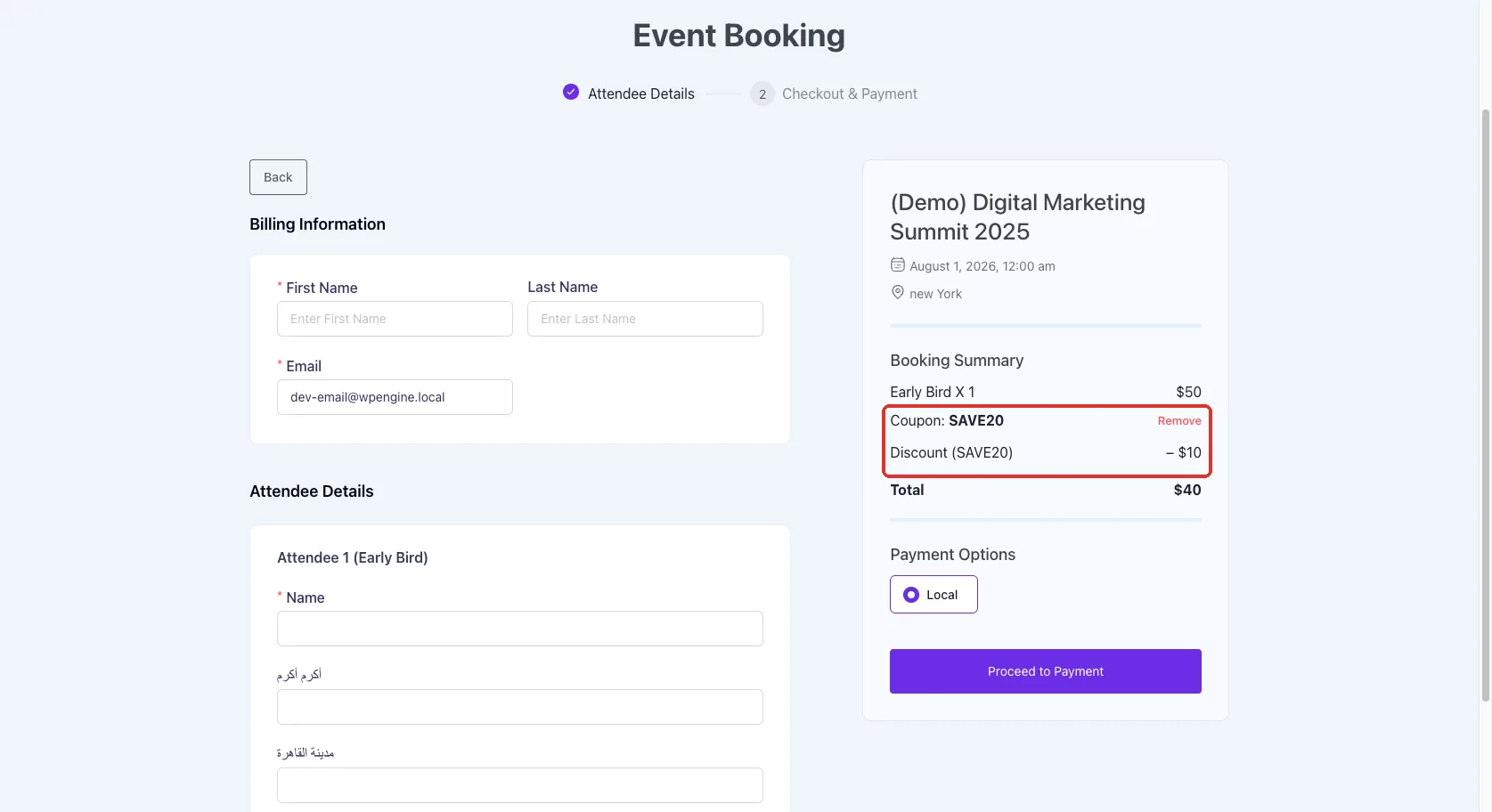The image size is (1492, 812).
Task: Click the – $10 discount amount
Action: (1184, 452)
